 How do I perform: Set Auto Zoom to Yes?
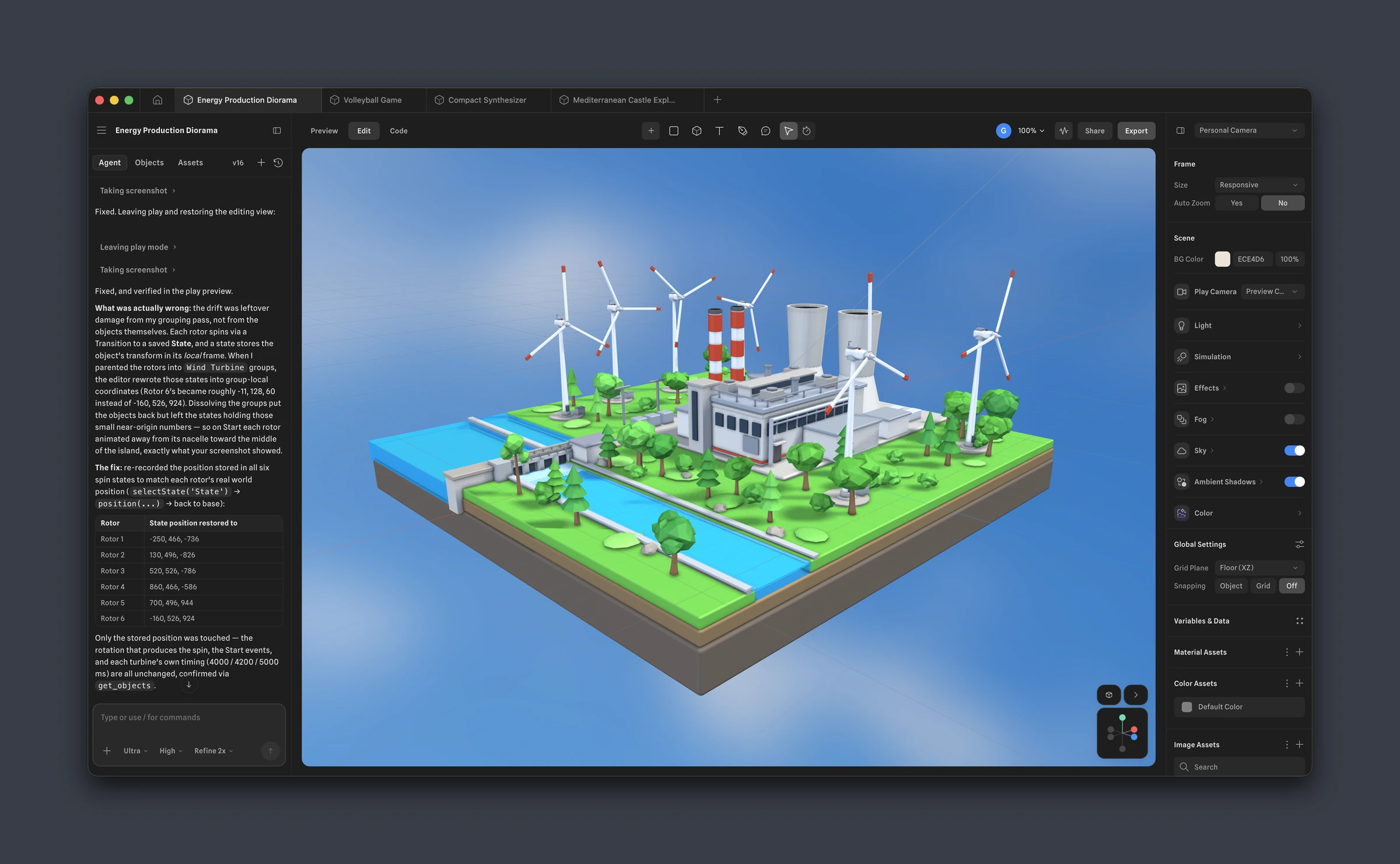1237,203
